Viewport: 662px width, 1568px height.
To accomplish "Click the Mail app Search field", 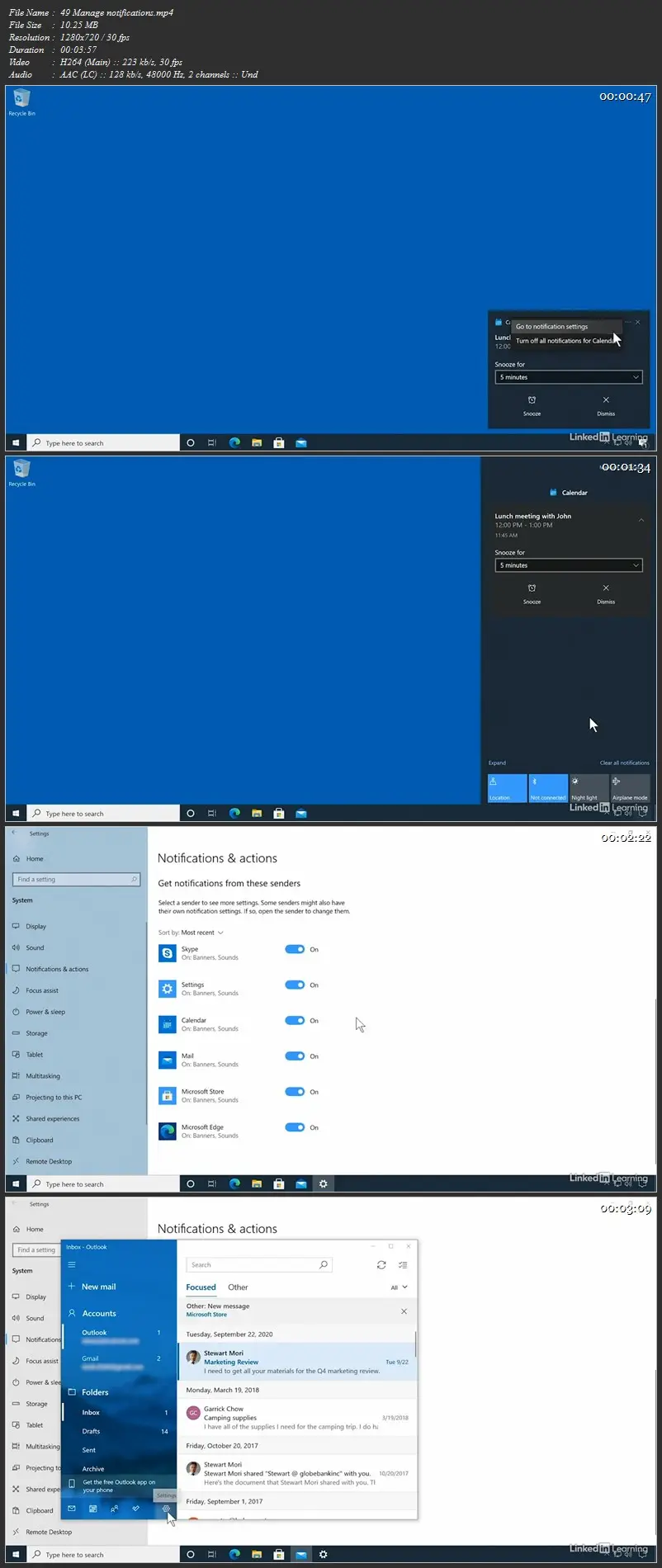I will [259, 1264].
